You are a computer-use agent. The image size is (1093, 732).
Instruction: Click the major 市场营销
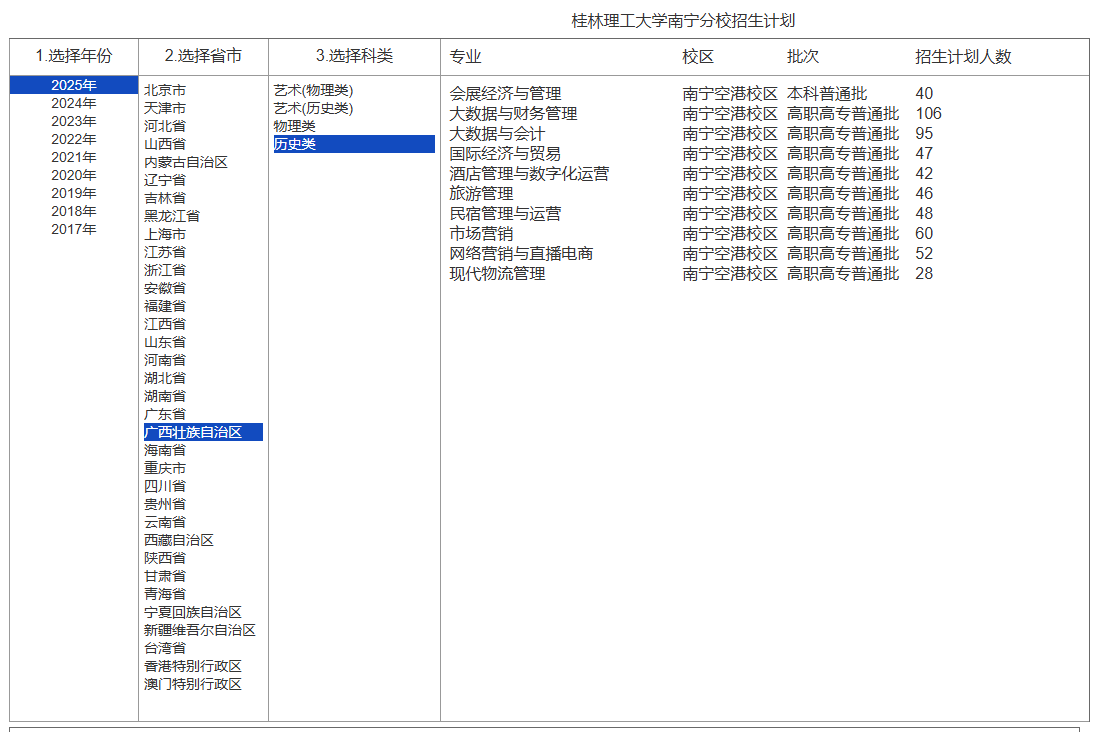coord(482,234)
